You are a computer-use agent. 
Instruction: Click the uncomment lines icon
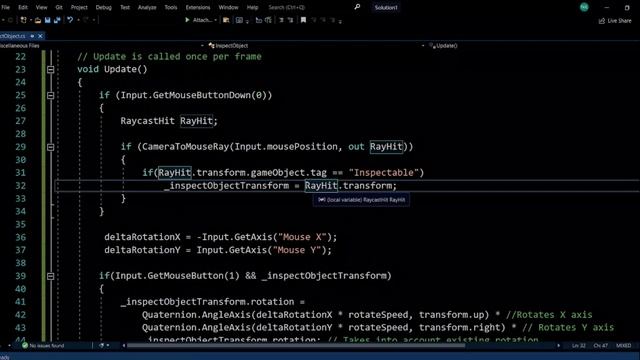pos(268,20)
